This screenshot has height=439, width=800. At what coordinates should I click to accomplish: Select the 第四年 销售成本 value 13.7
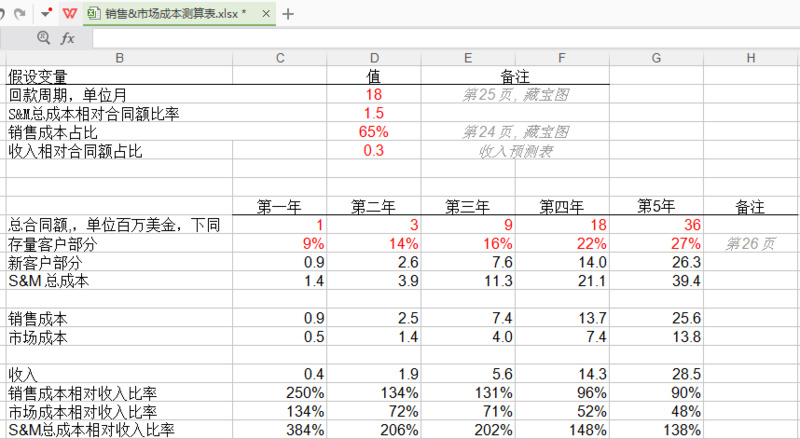562,318
